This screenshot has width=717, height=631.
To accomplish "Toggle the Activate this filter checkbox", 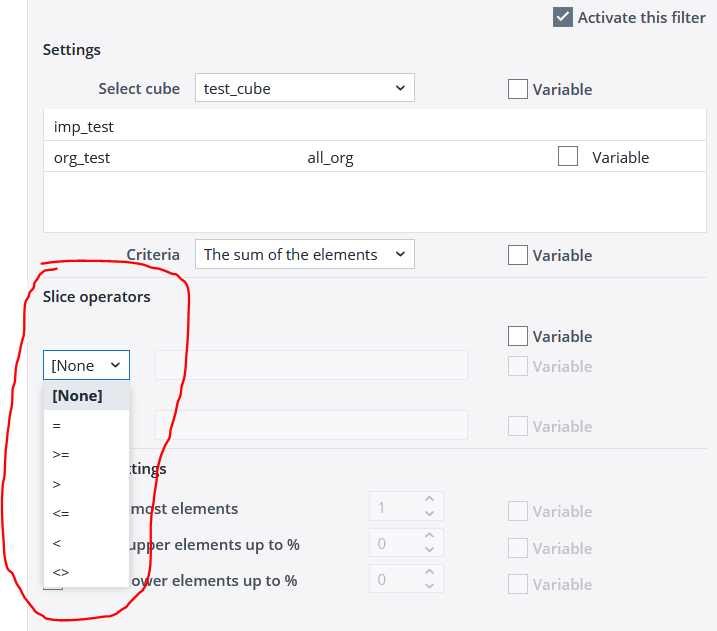I will (x=563, y=17).
